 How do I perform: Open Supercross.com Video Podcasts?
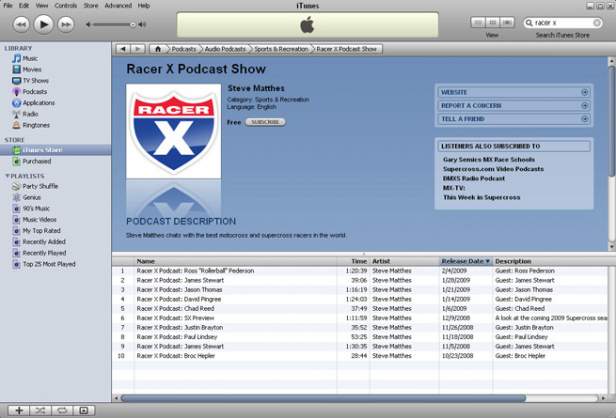493,169
